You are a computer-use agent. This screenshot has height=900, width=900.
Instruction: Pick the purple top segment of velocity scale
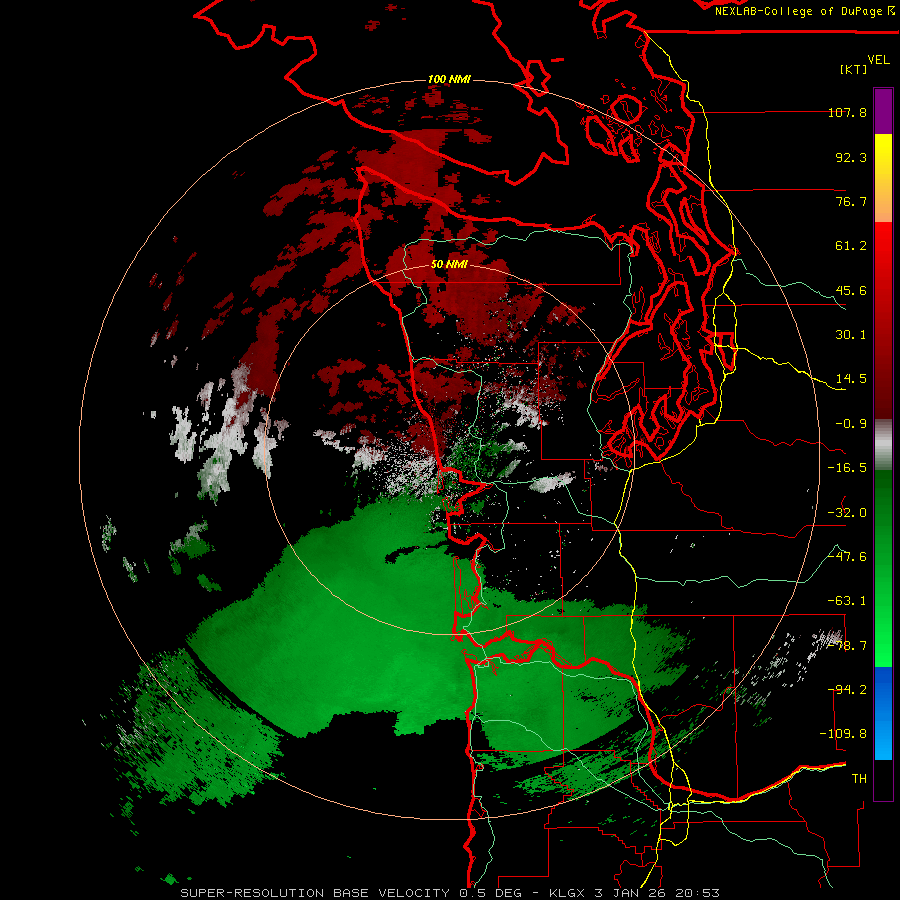pos(883,111)
